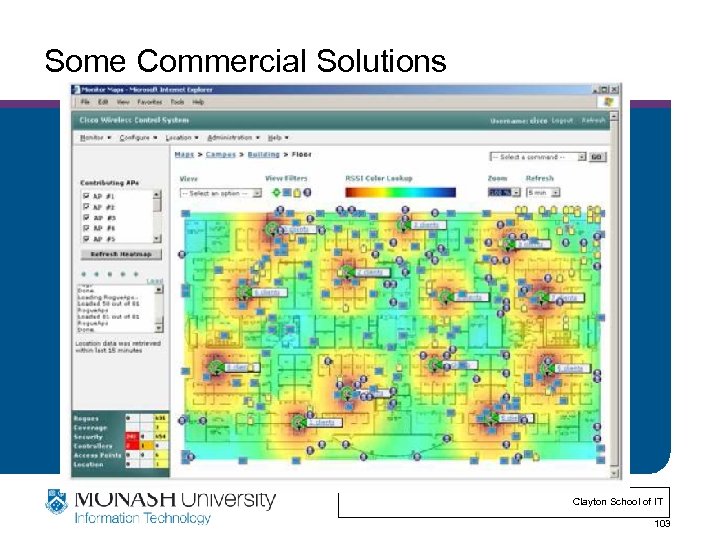Expand the Location menu

(x=182, y=138)
